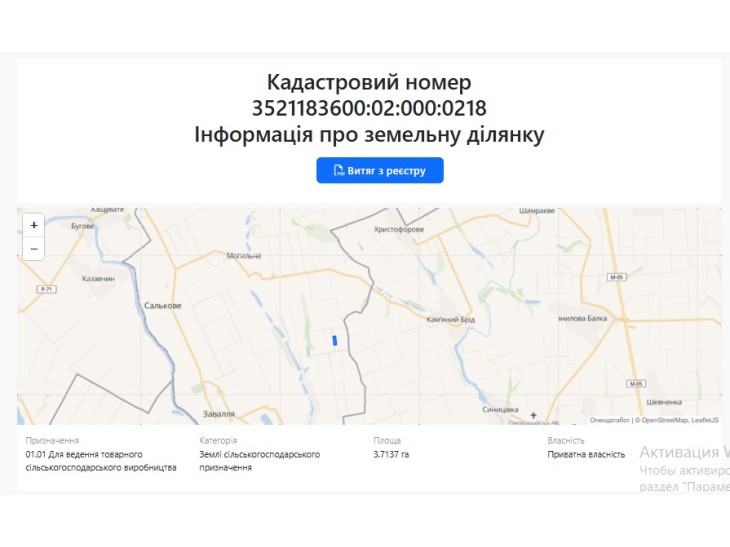730x547 pixels.
Task: Open the OpenStreetMap attribution link
Action: pos(664,420)
